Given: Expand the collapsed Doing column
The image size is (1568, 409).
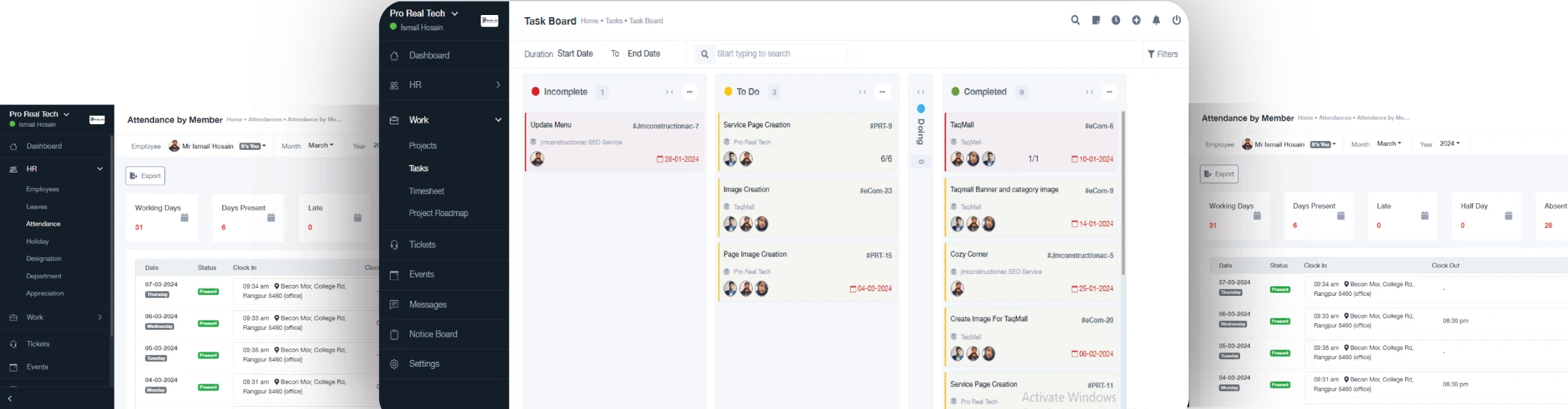Looking at the screenshot, I should click(x=920, y=92).
